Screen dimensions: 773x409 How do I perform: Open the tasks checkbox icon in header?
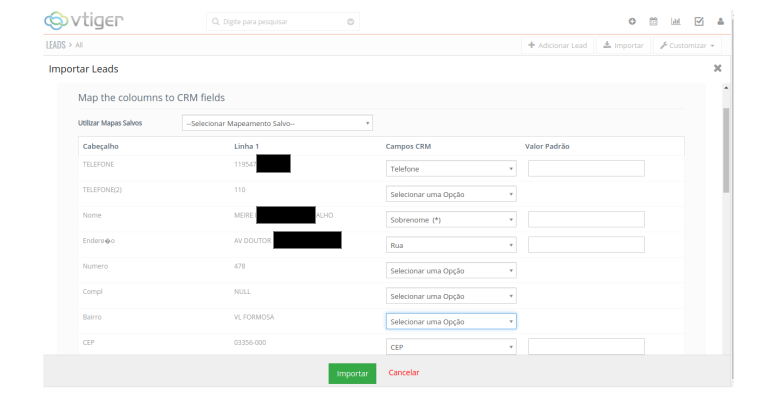coord(699,21)
